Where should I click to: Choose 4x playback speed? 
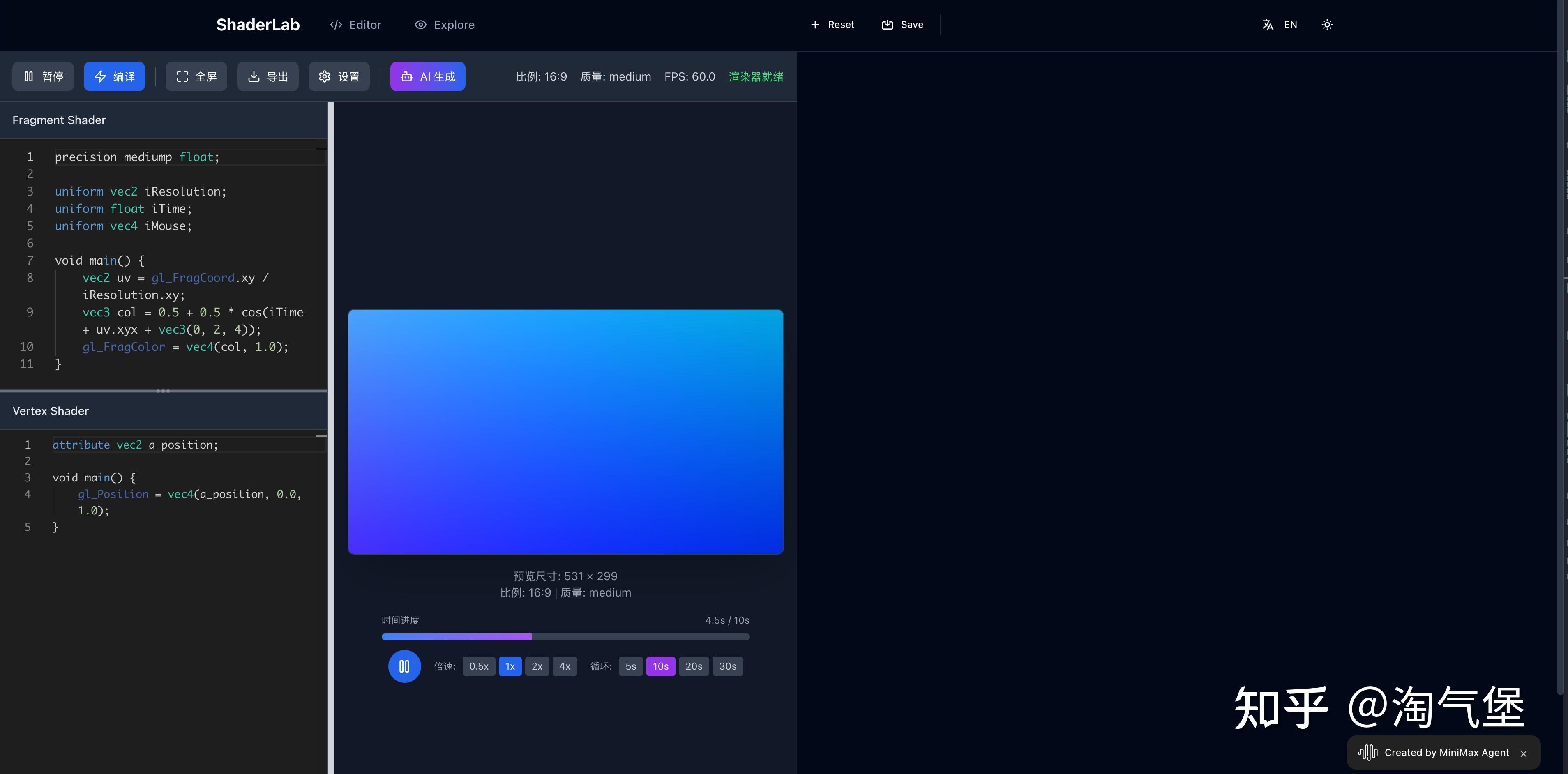point(564,666)
